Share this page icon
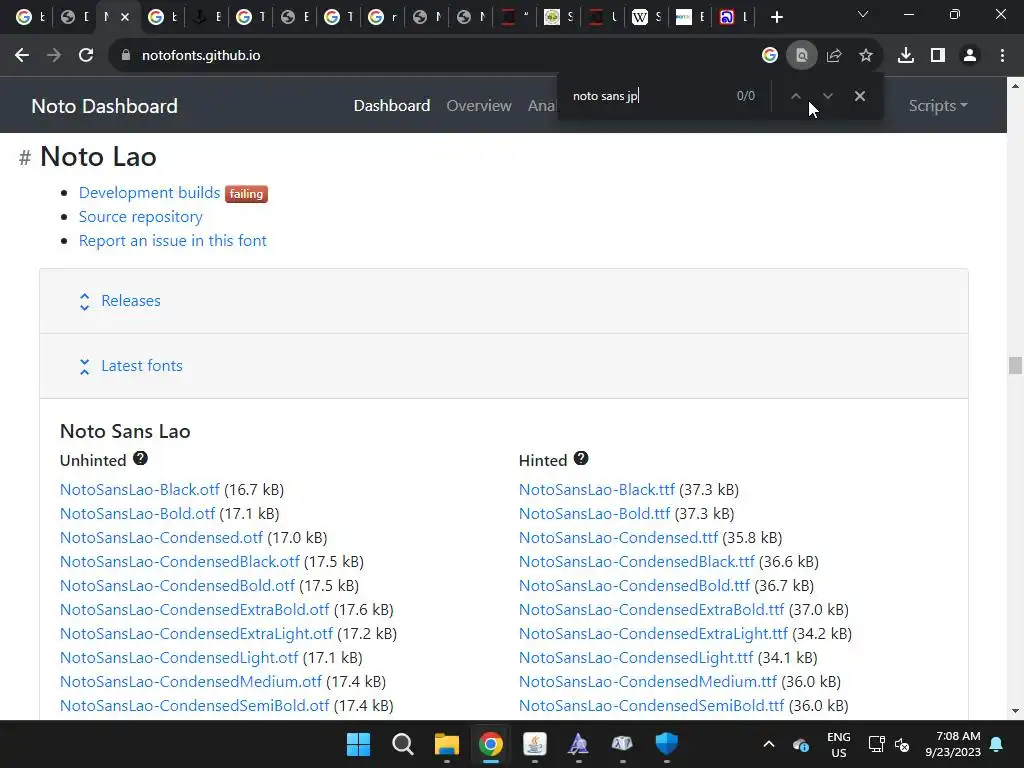This screenshot has width=1024, height=768. pyautogui.click(x=833, y=56)
